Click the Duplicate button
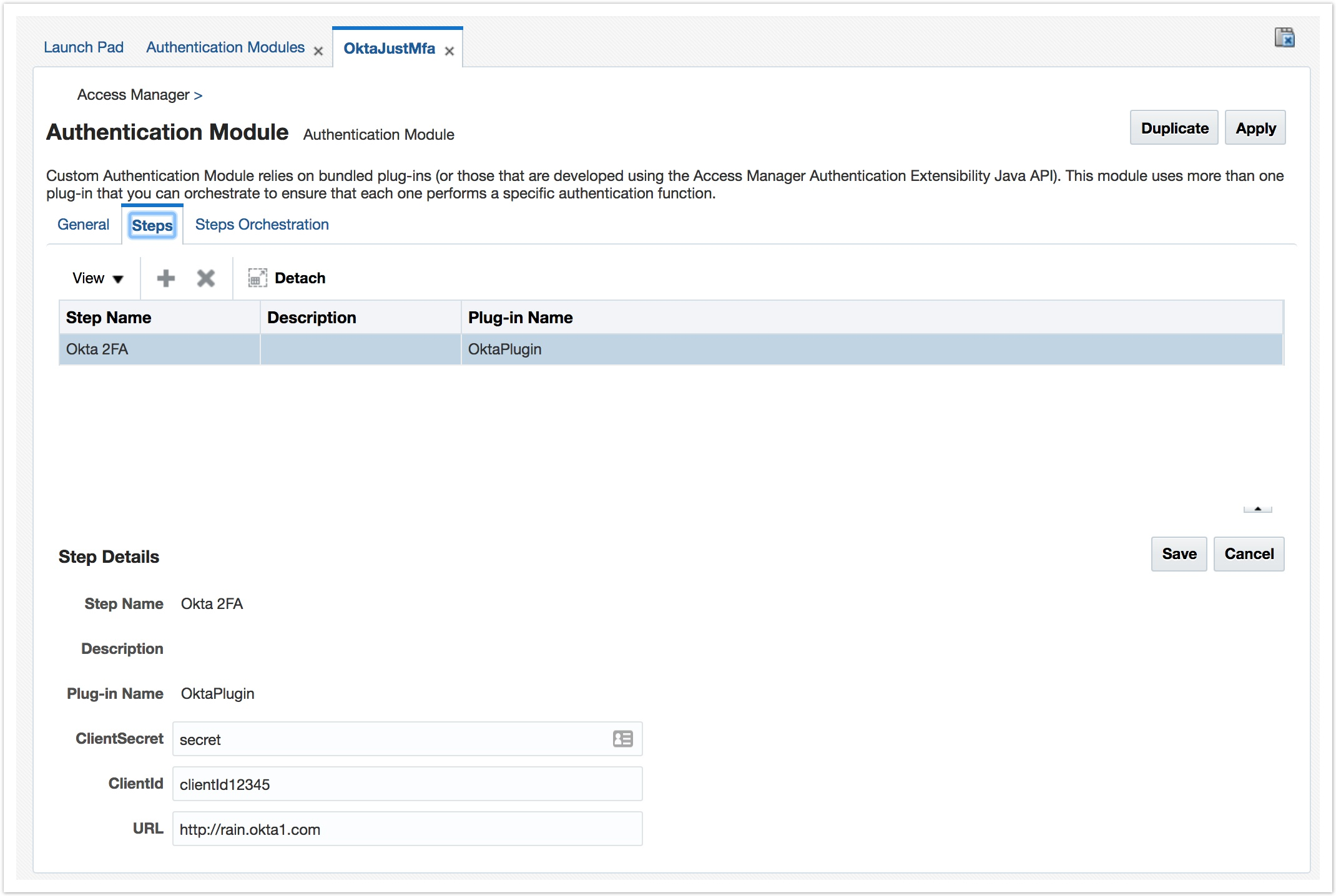This screenshot has width=1336, height=896. [1174, 128]
